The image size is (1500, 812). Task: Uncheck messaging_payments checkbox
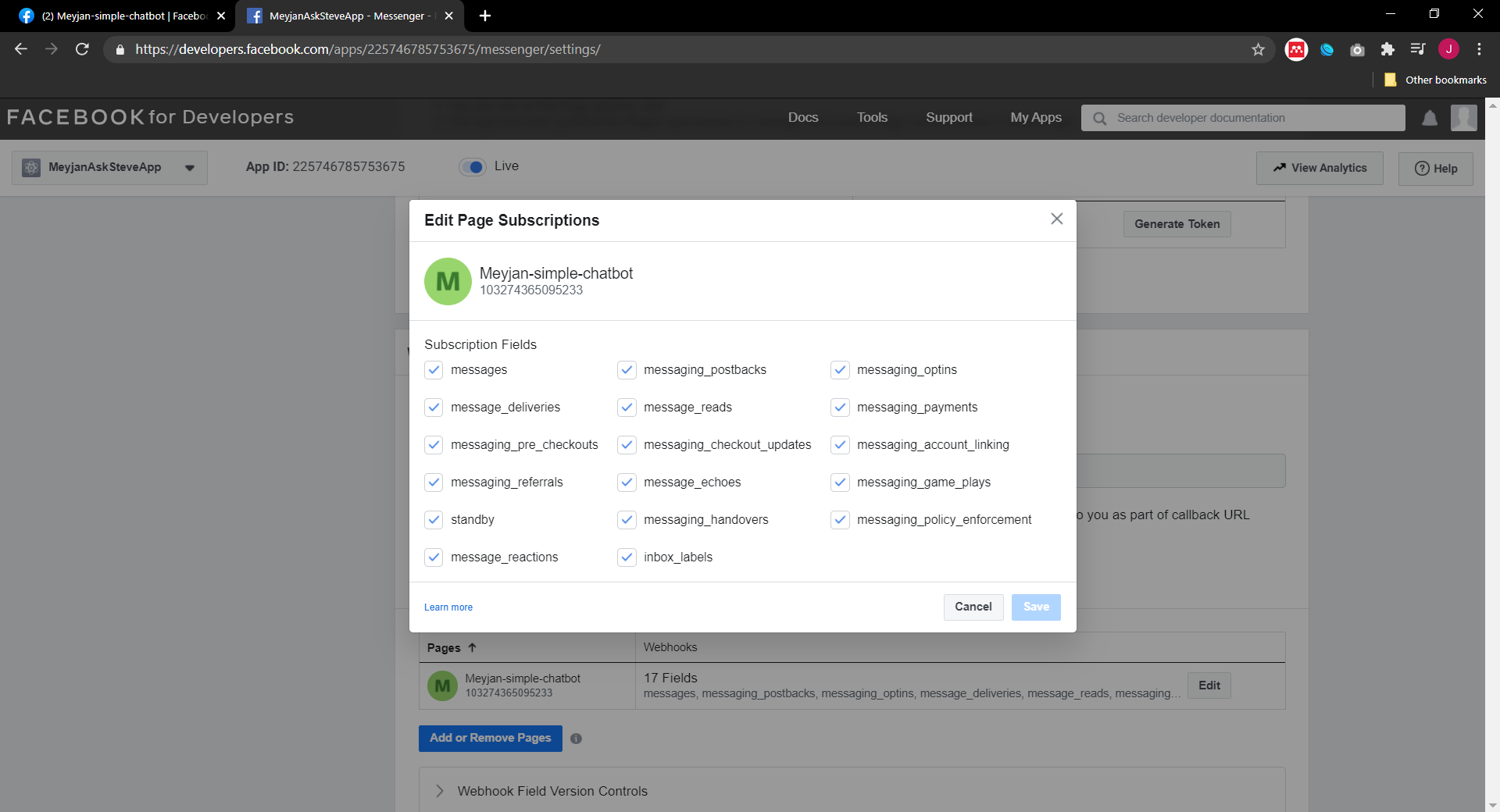(x=840, y=407)
